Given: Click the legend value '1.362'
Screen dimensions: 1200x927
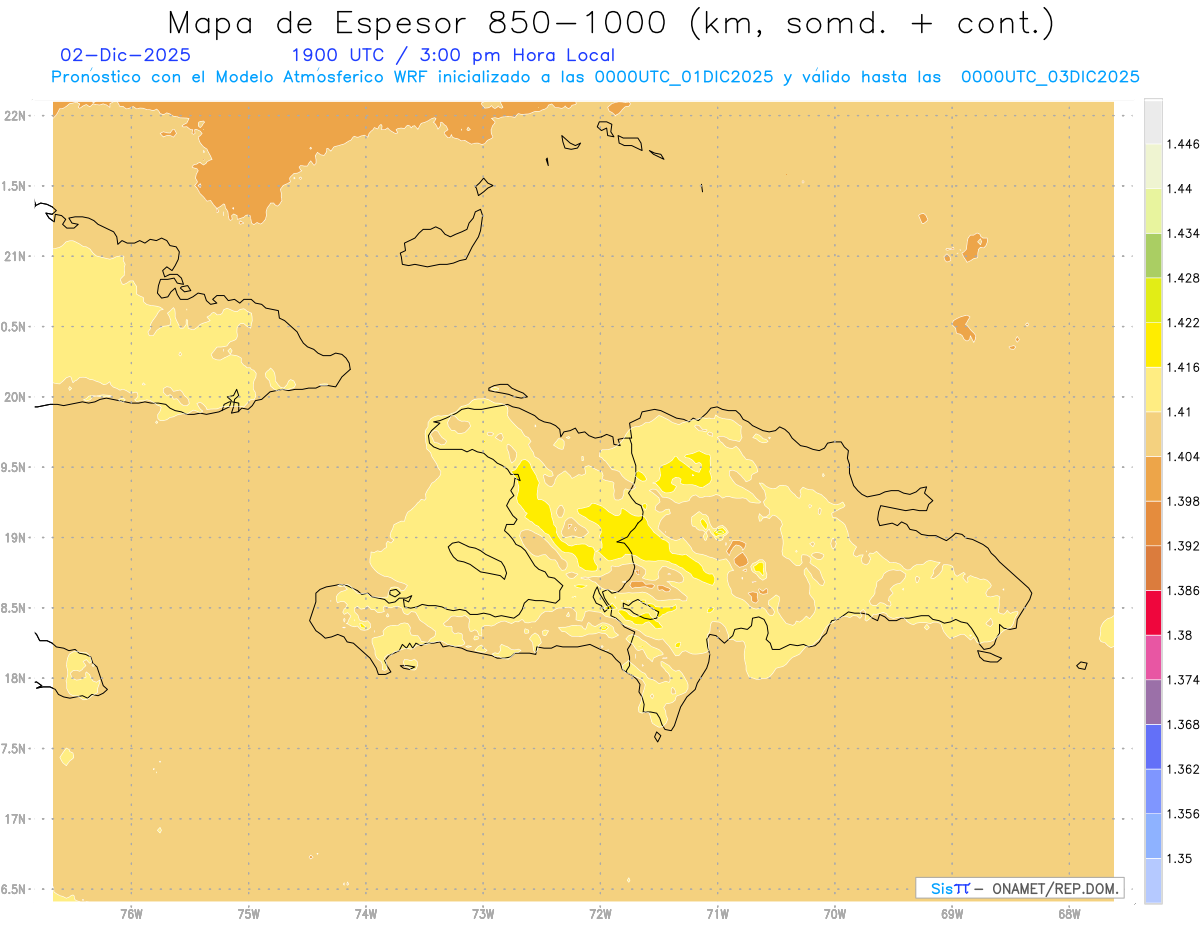Looking at the screenshot, I should [x=1183, y=769].
